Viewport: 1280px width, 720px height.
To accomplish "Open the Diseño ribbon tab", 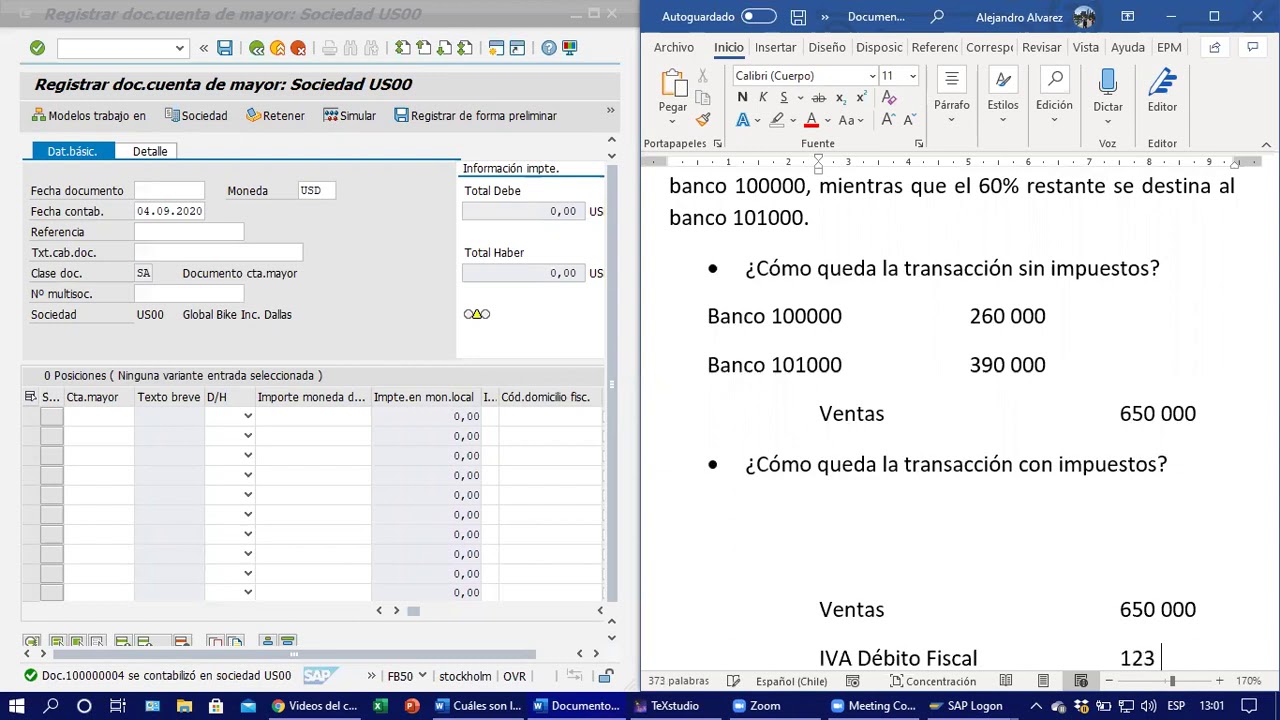I will 826,47.
